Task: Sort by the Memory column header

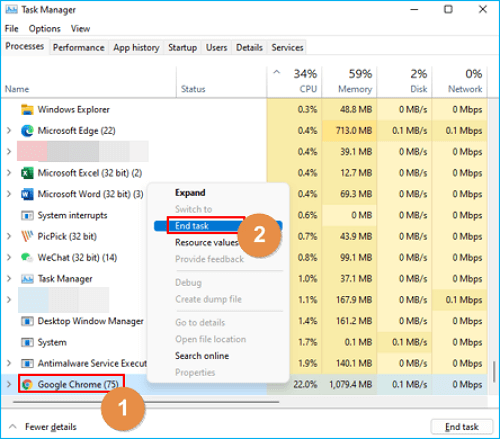Action: pyautogui.click(x=349, y=81)
